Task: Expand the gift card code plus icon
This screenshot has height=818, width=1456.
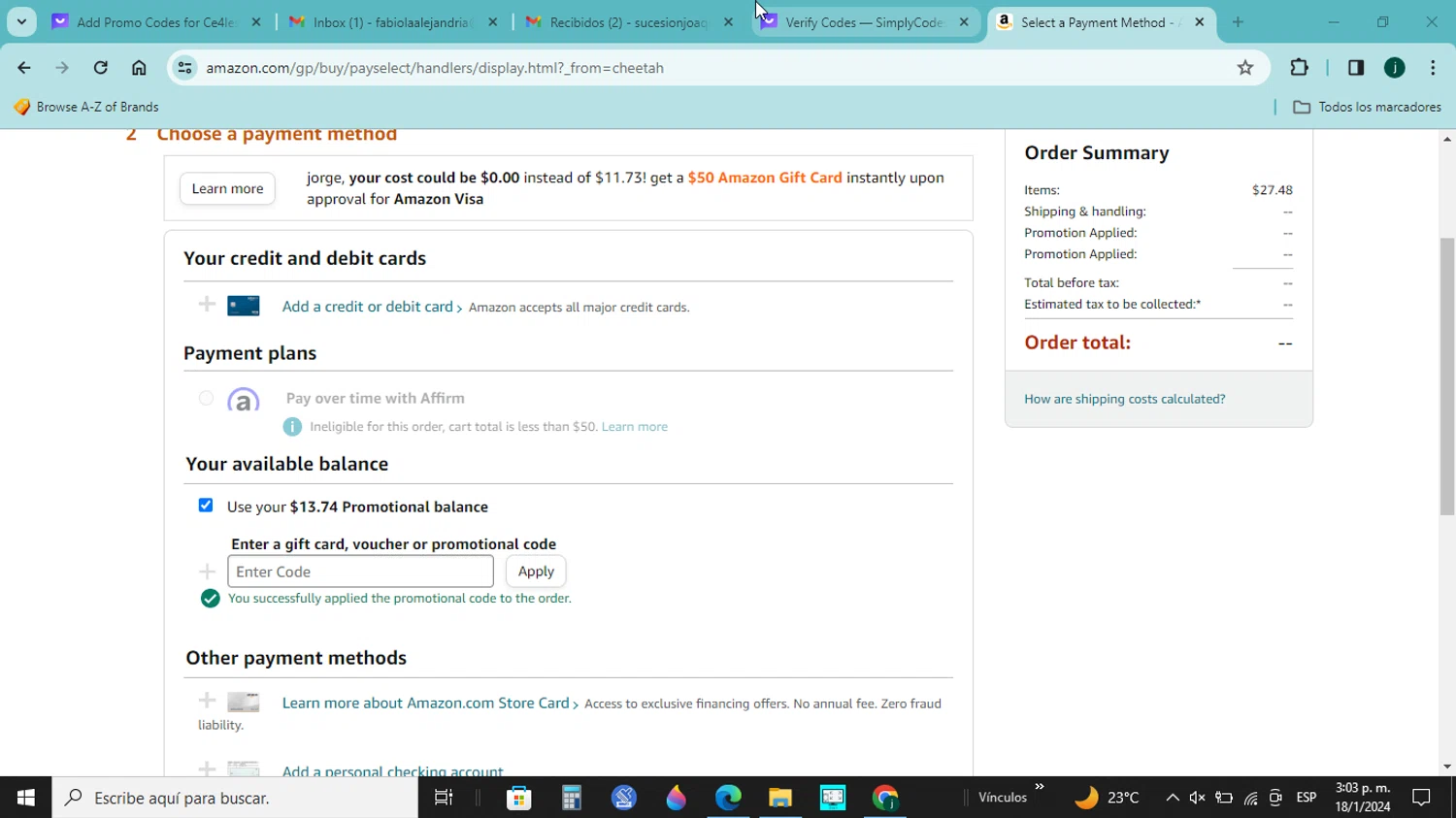Action: (207, 572)
